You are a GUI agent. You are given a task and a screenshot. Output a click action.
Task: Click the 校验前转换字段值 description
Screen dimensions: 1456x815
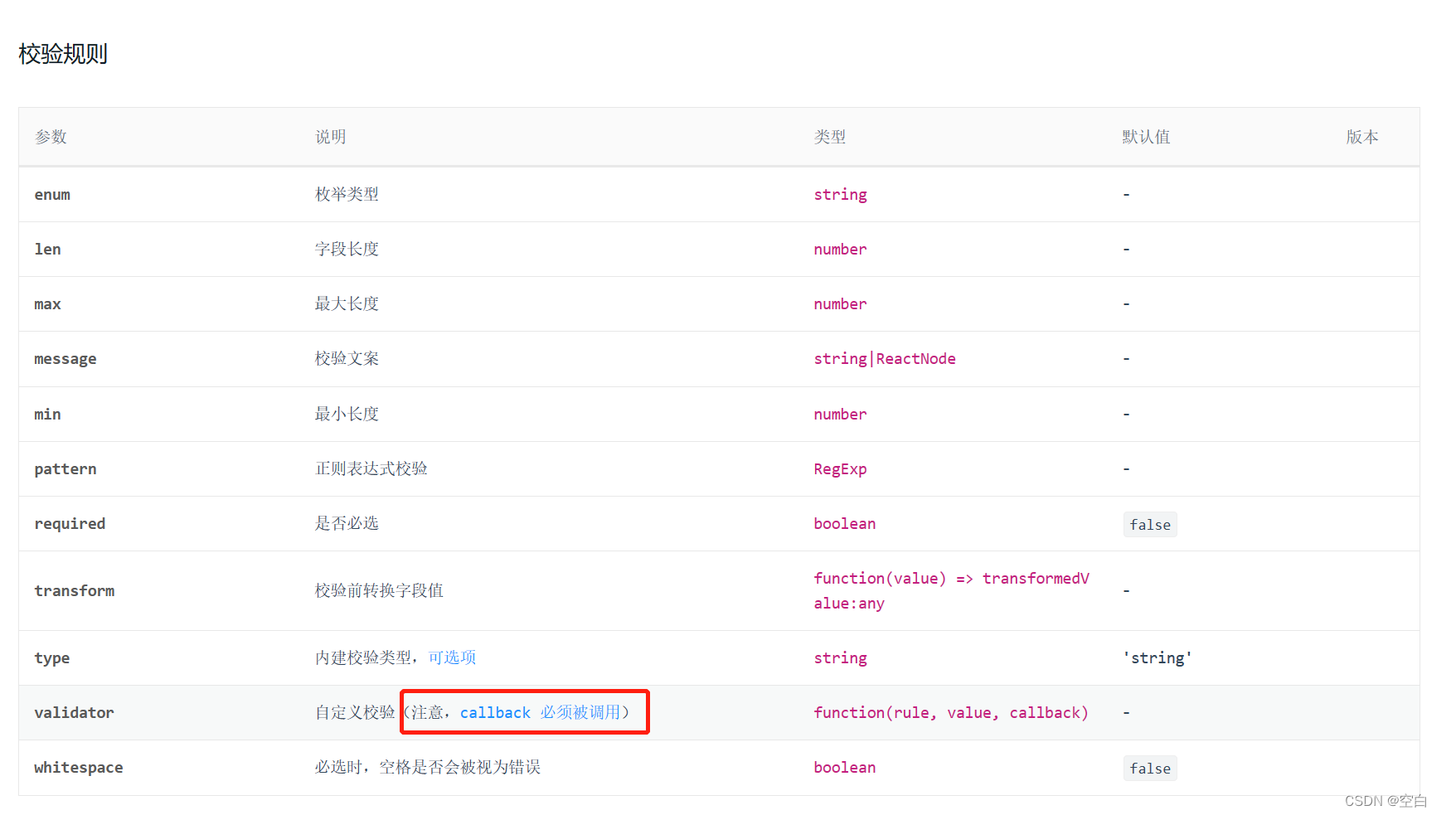pyautogui.click(x=379, y=590)
